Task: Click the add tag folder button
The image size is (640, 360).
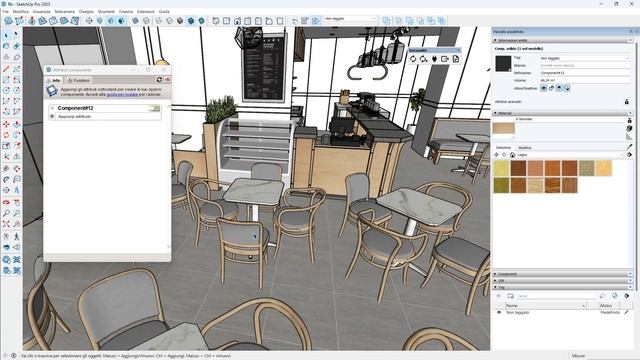Action: [510, 296]
